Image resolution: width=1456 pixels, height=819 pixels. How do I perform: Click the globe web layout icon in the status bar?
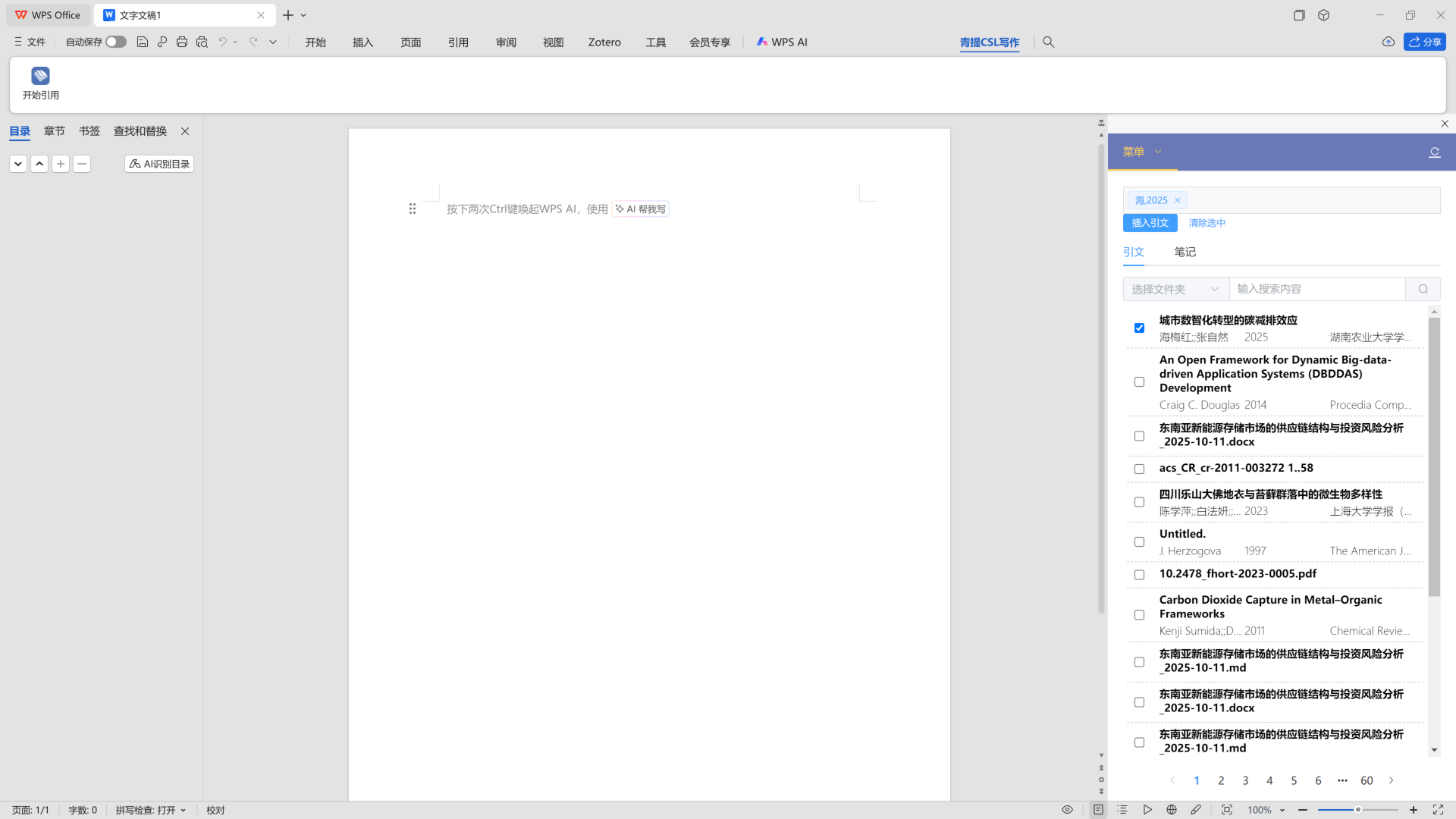[1172, 810]
